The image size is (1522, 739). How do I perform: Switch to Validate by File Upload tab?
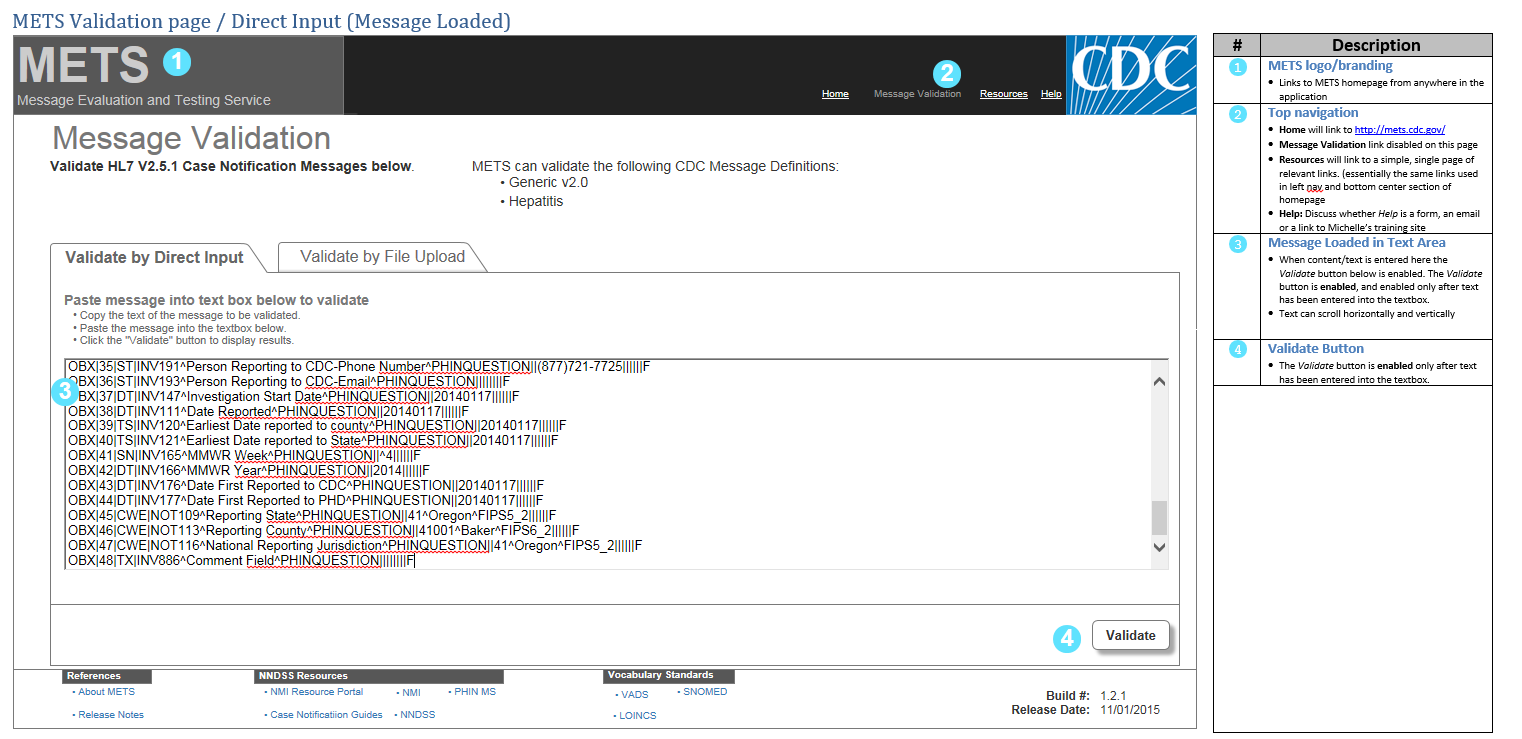pos(382,257)
